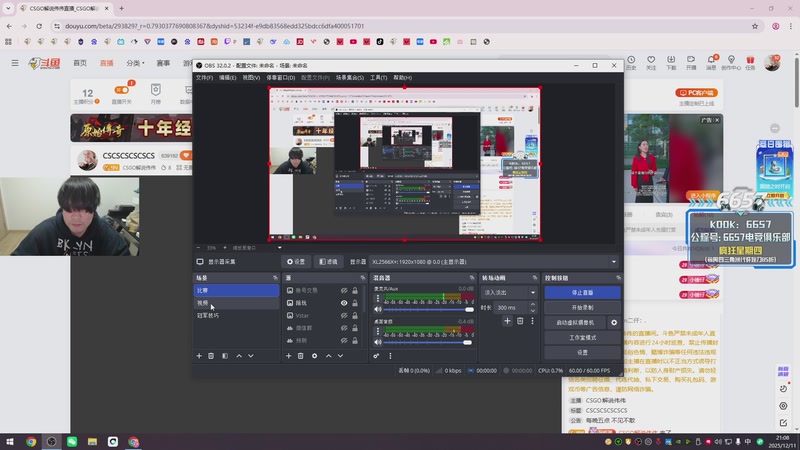Remove the scene transition with the trash icon
Screen dimensions: 800x450
520,321
